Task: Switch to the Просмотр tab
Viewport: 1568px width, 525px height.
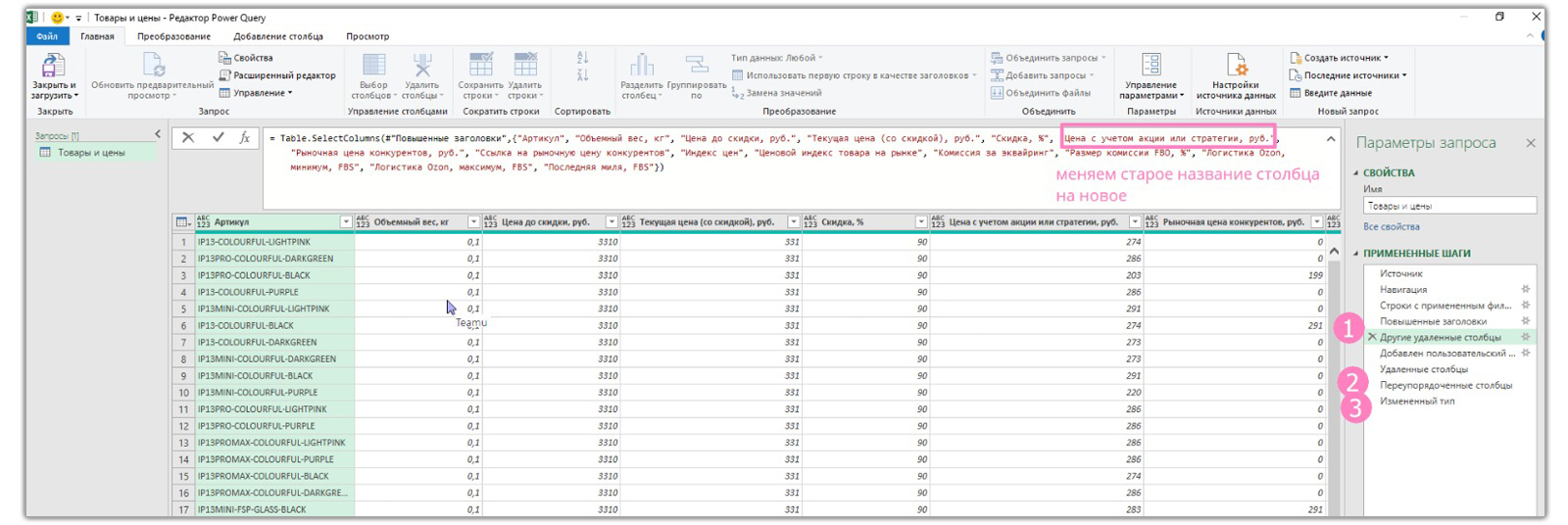Action: click(367, 36)
